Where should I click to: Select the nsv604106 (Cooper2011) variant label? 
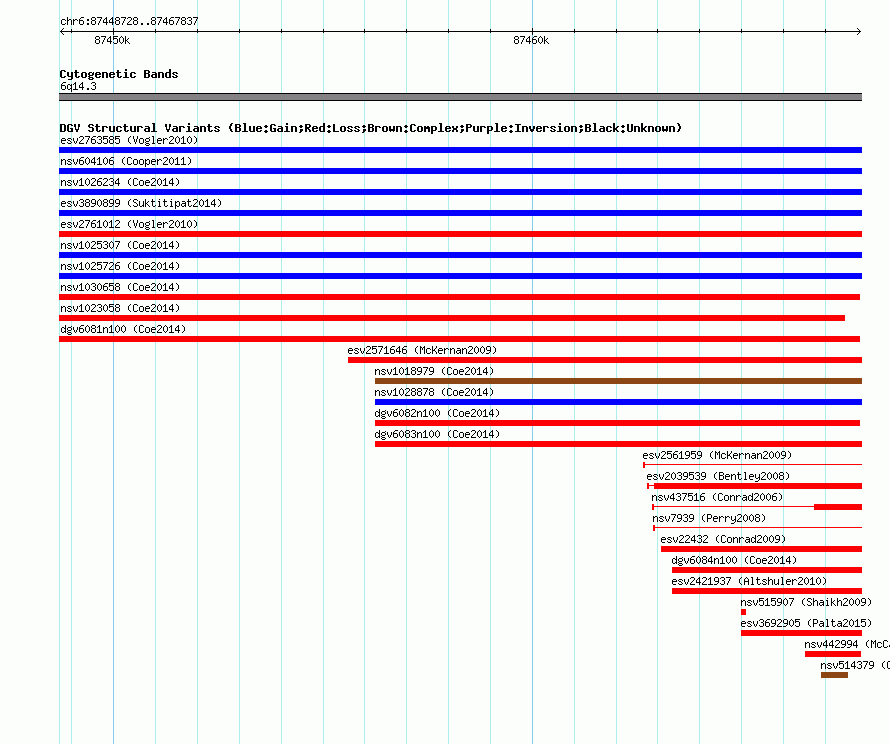click(126, 161)
